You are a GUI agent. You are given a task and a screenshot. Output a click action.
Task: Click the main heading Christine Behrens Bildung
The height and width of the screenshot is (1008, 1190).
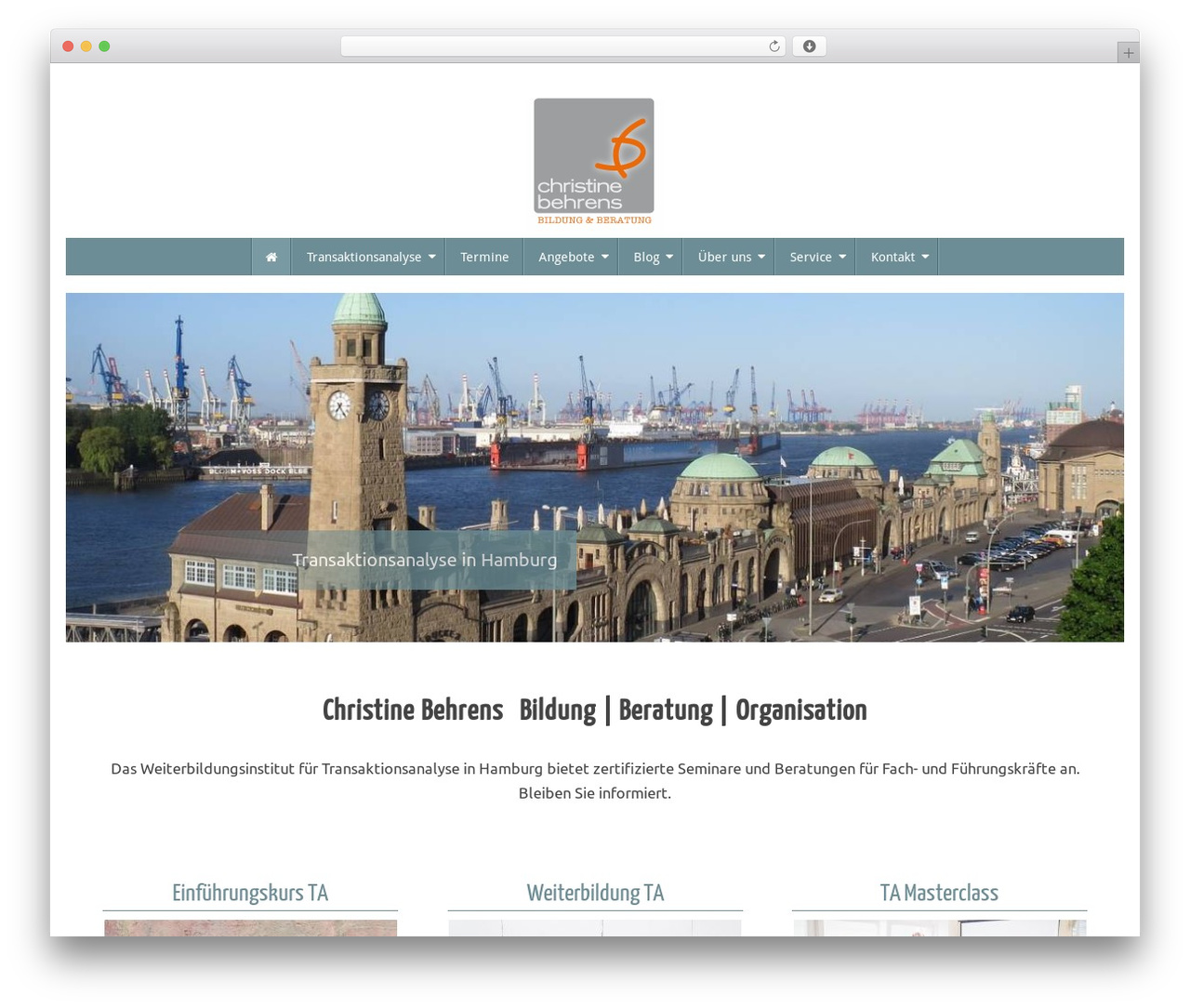[x=595, y=710]
